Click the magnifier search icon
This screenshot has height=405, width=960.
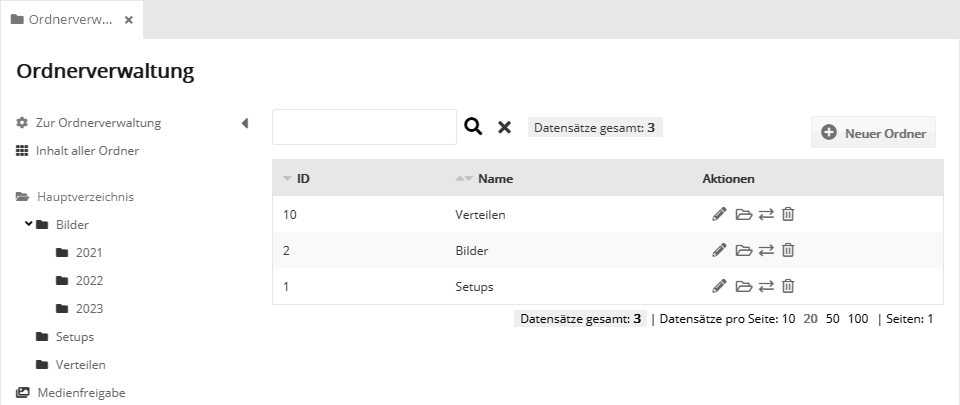pos(473,127)
